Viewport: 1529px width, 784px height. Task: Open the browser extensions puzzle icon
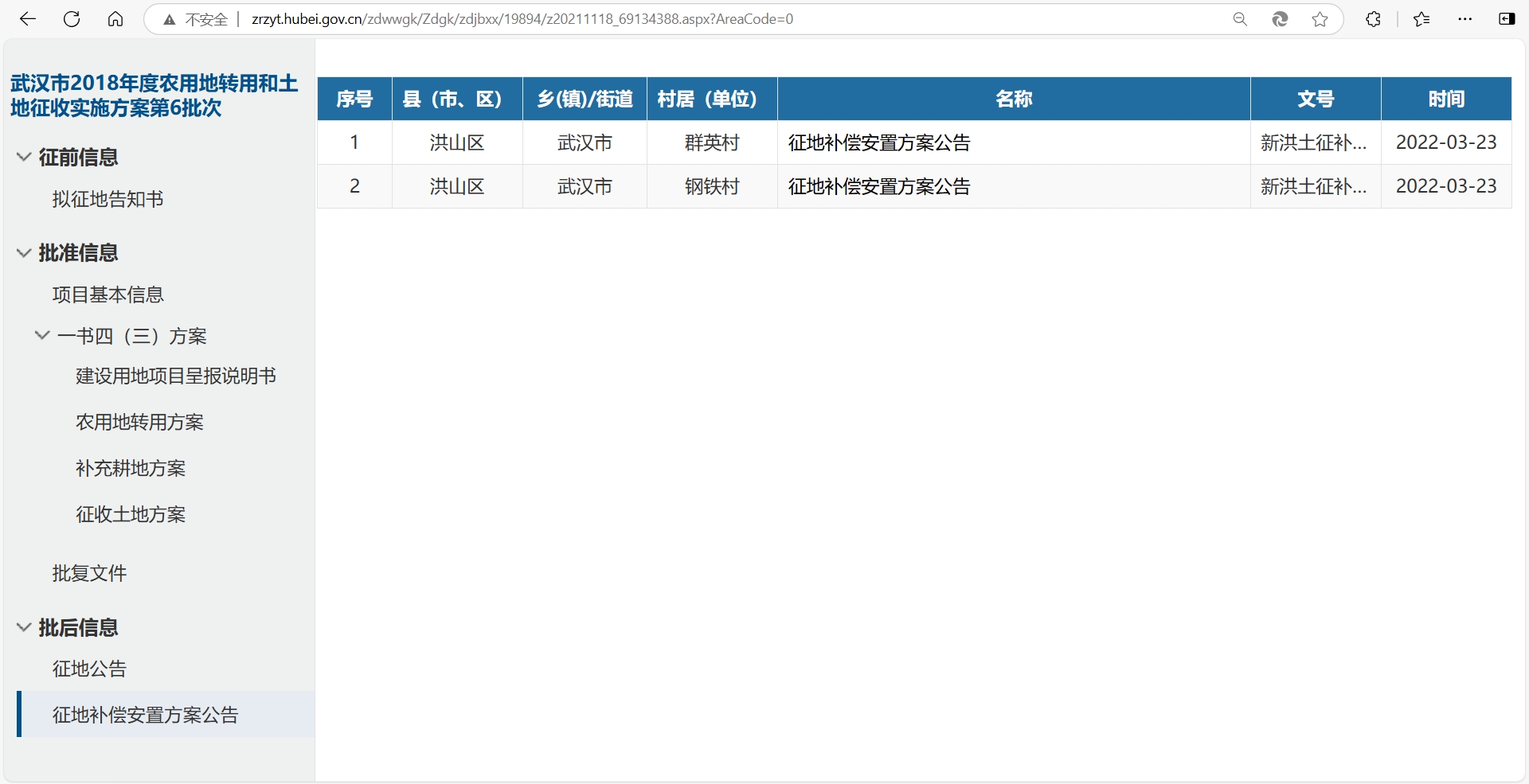[1373, 19]
